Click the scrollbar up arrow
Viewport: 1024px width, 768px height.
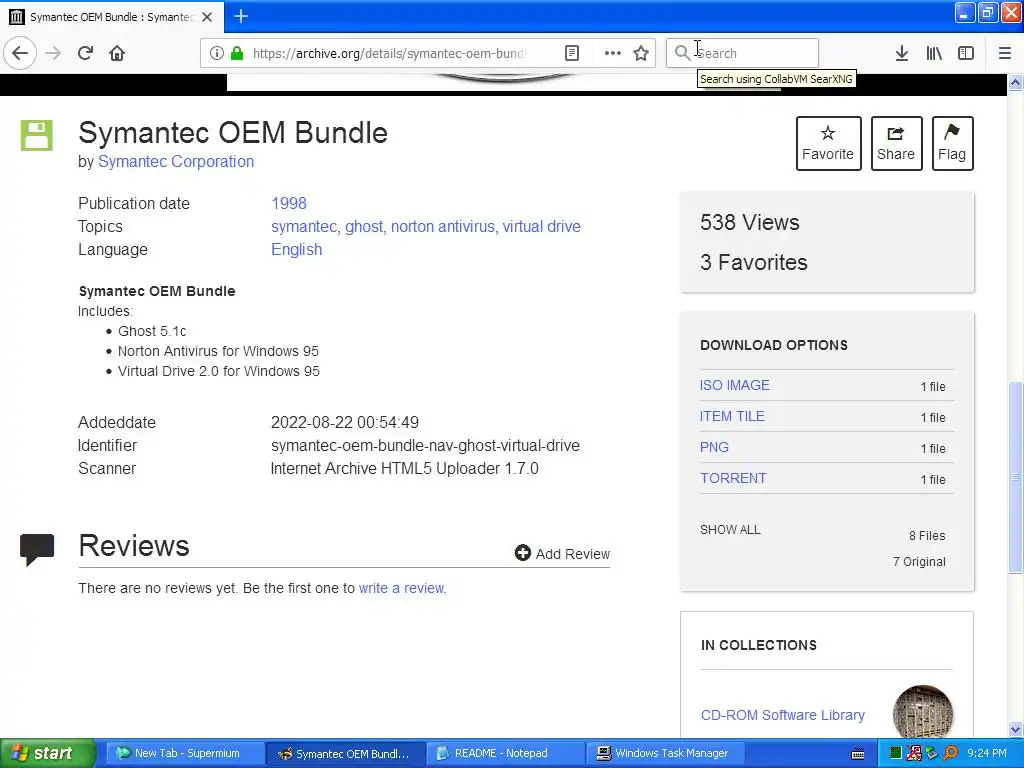pos(1016,82)
